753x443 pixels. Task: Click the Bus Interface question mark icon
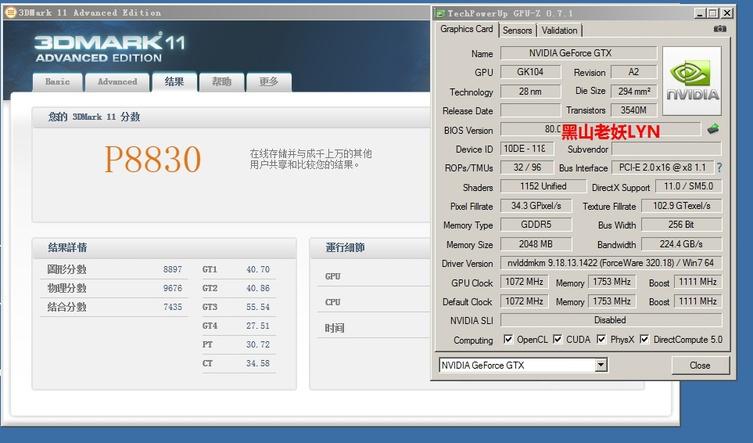719,168
